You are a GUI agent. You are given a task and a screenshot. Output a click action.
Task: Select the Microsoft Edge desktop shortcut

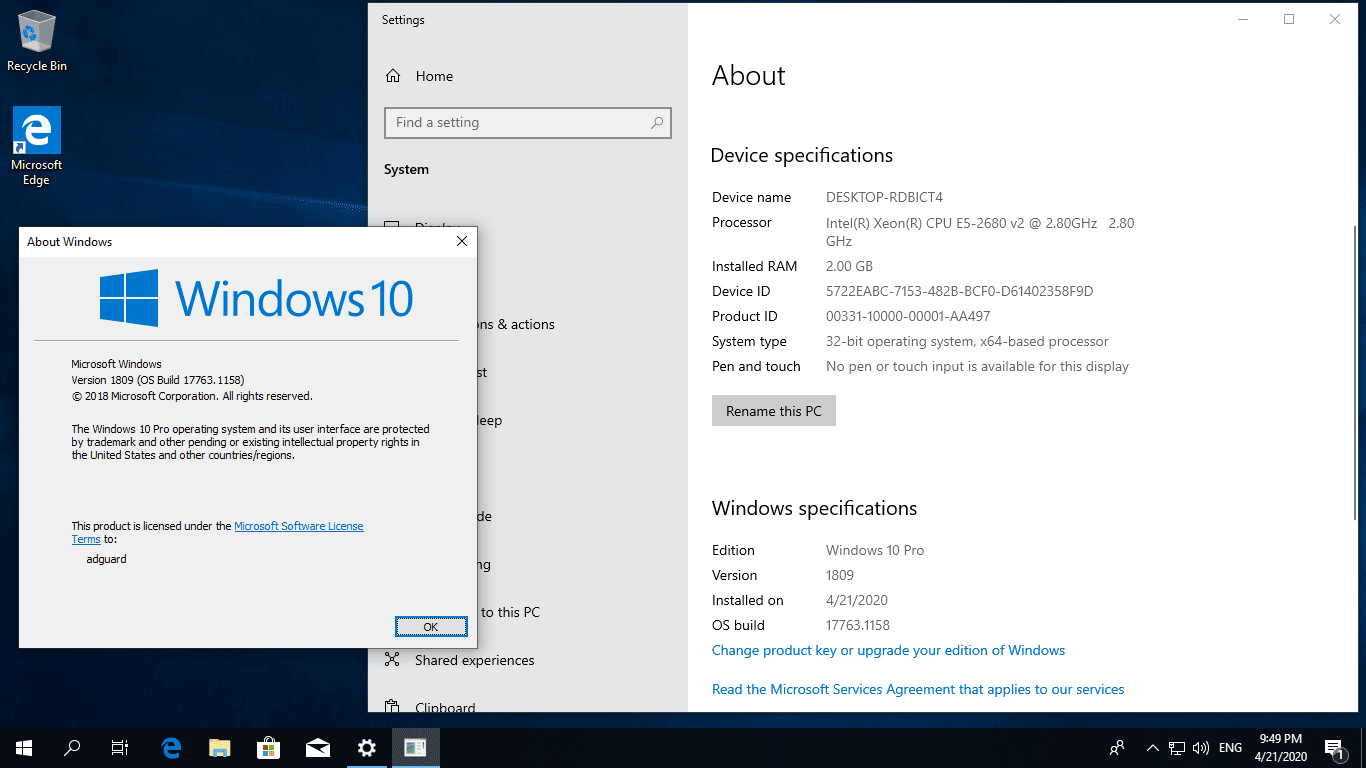pyautogui.click(x=37, y=147)
